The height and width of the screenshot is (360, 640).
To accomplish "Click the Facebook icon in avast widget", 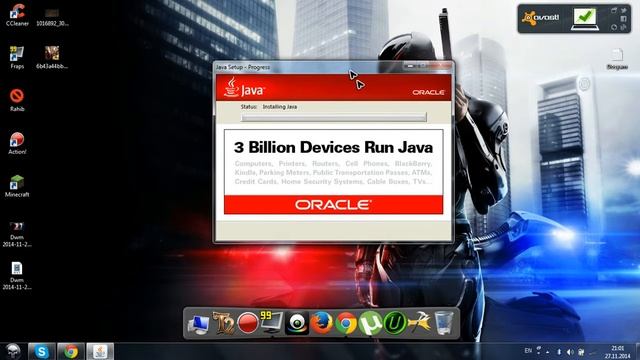I will [623, 19].
